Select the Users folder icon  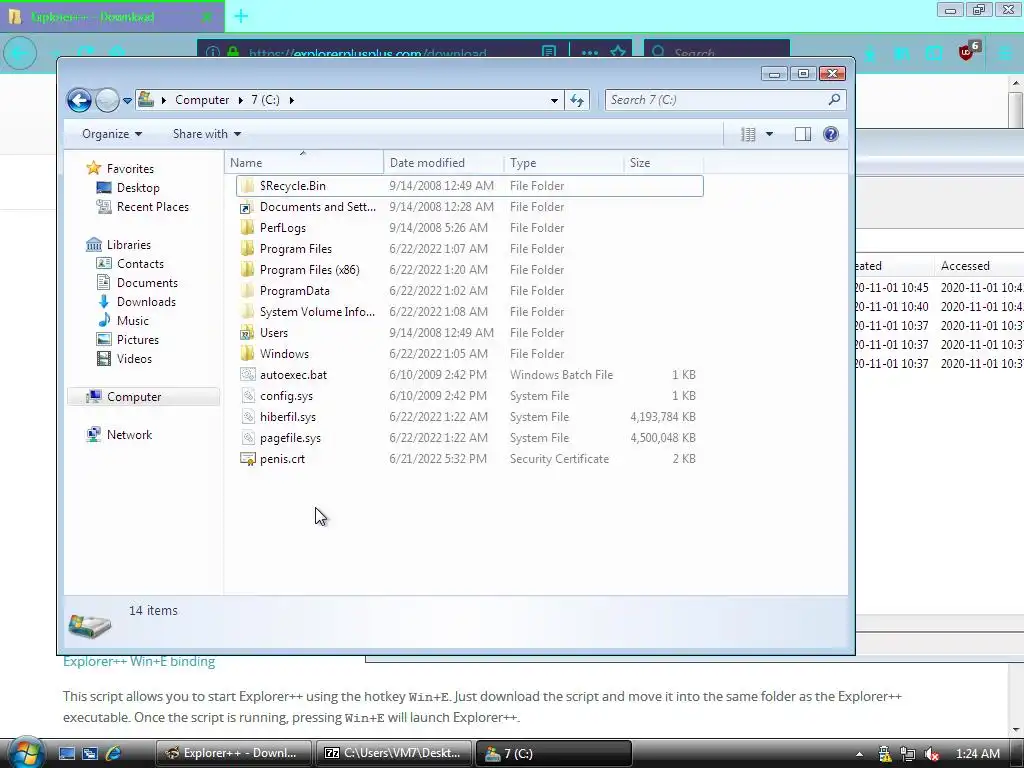pyautogui.click(x=247, y=332)
